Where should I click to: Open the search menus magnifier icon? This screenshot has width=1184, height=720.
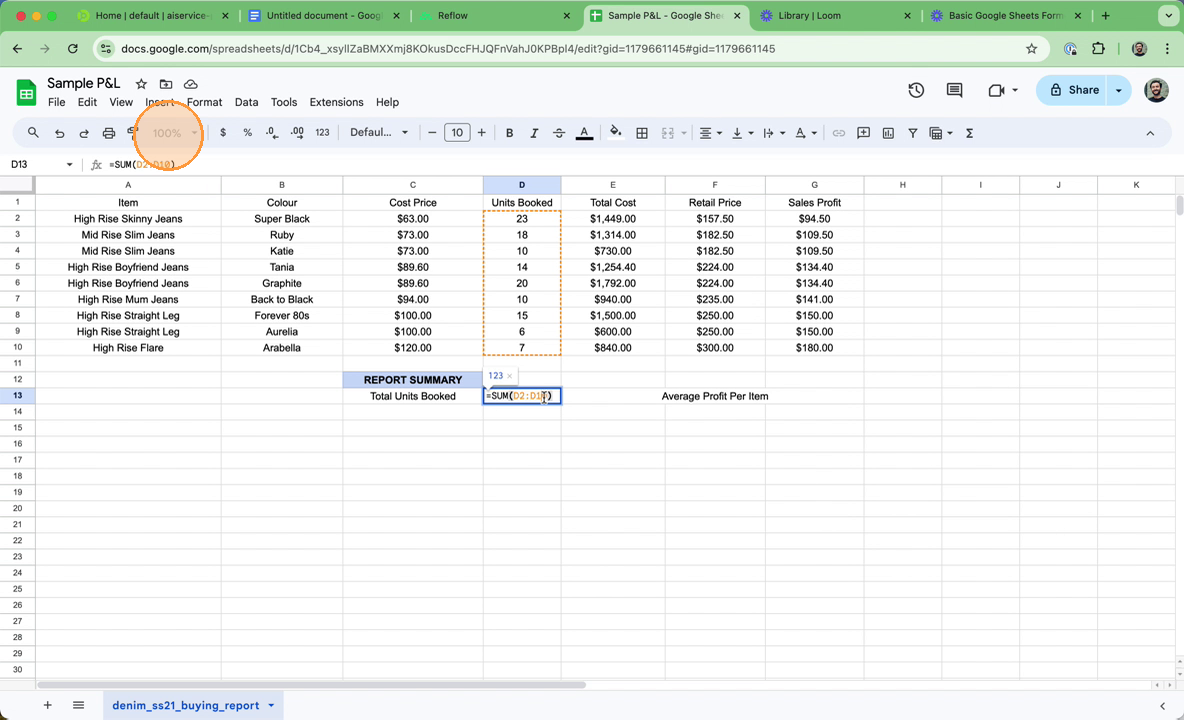33,133
